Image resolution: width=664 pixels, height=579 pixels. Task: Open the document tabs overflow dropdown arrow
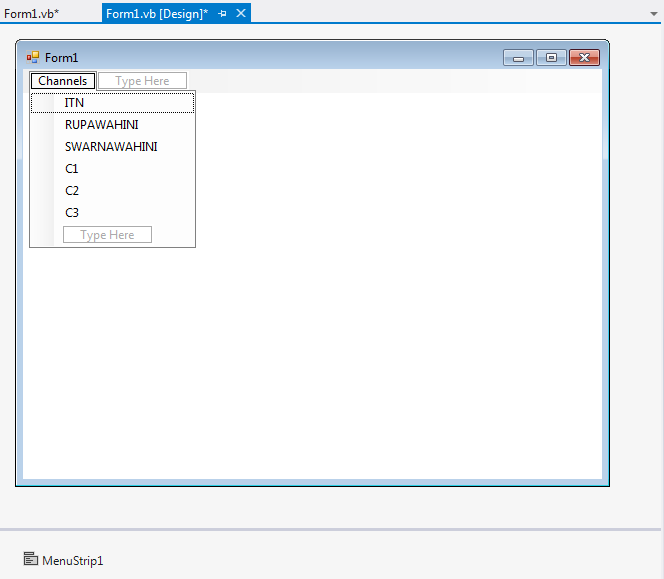[x=654, y=14]
